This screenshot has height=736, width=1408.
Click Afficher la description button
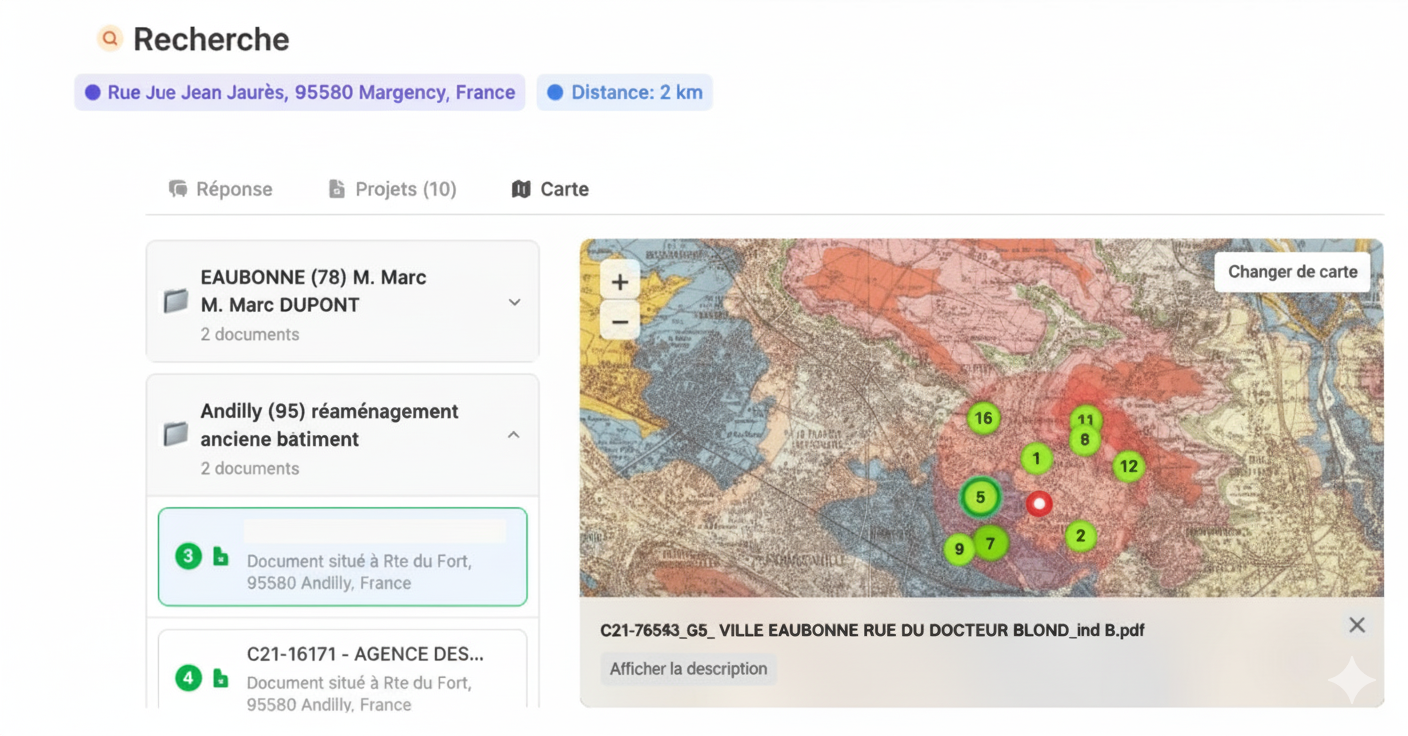[688, 669]
